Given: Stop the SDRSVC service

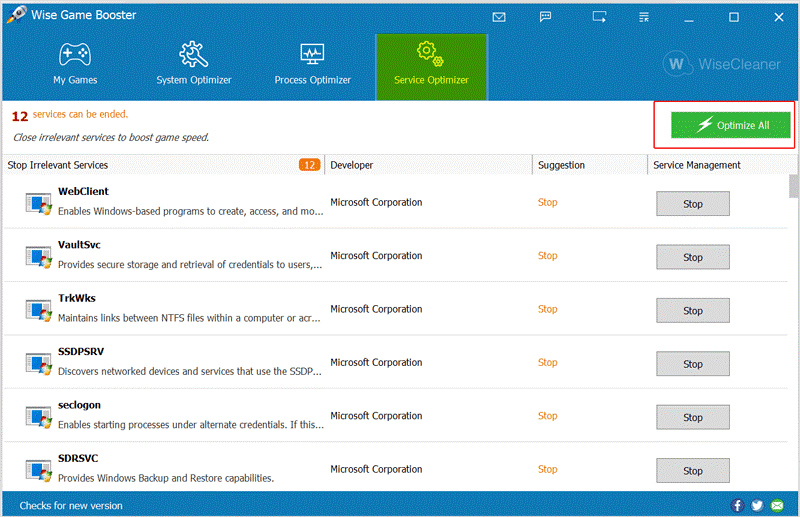Looking at the screenshot, I should coord(693,471).
